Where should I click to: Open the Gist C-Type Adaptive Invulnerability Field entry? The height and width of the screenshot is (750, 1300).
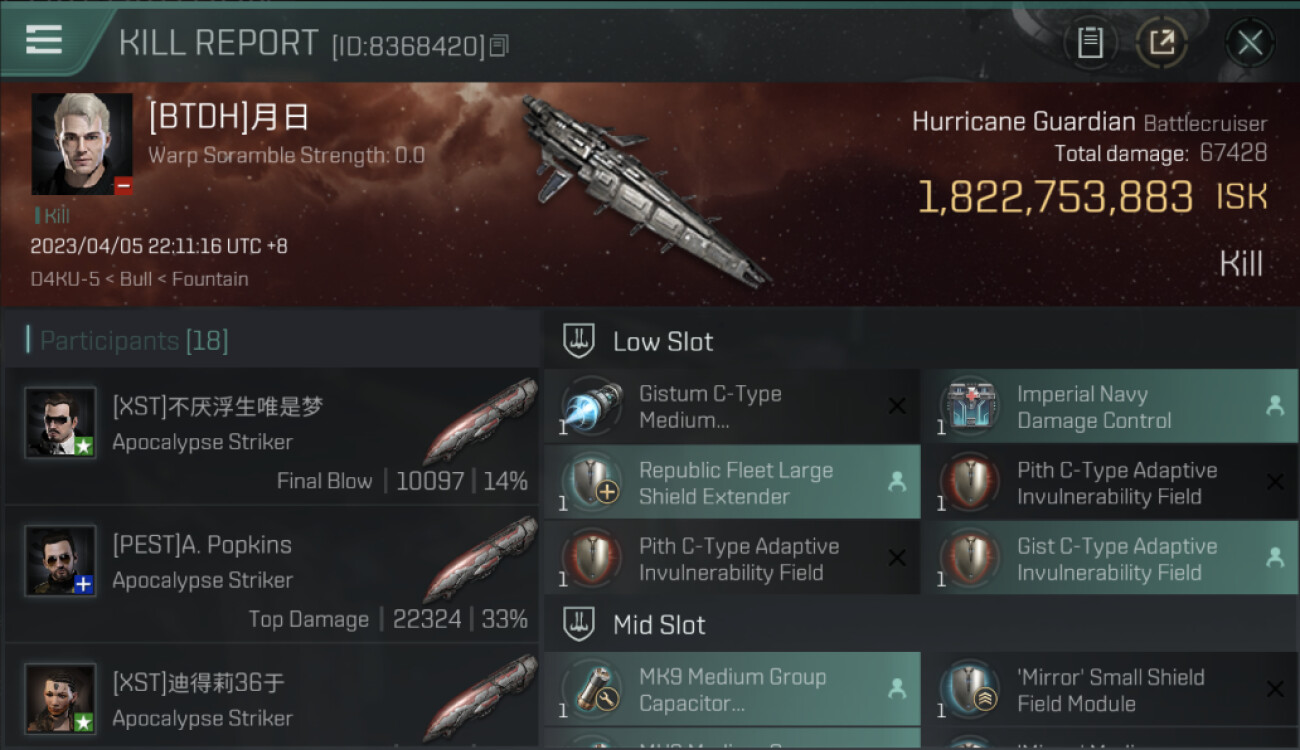1110,559
